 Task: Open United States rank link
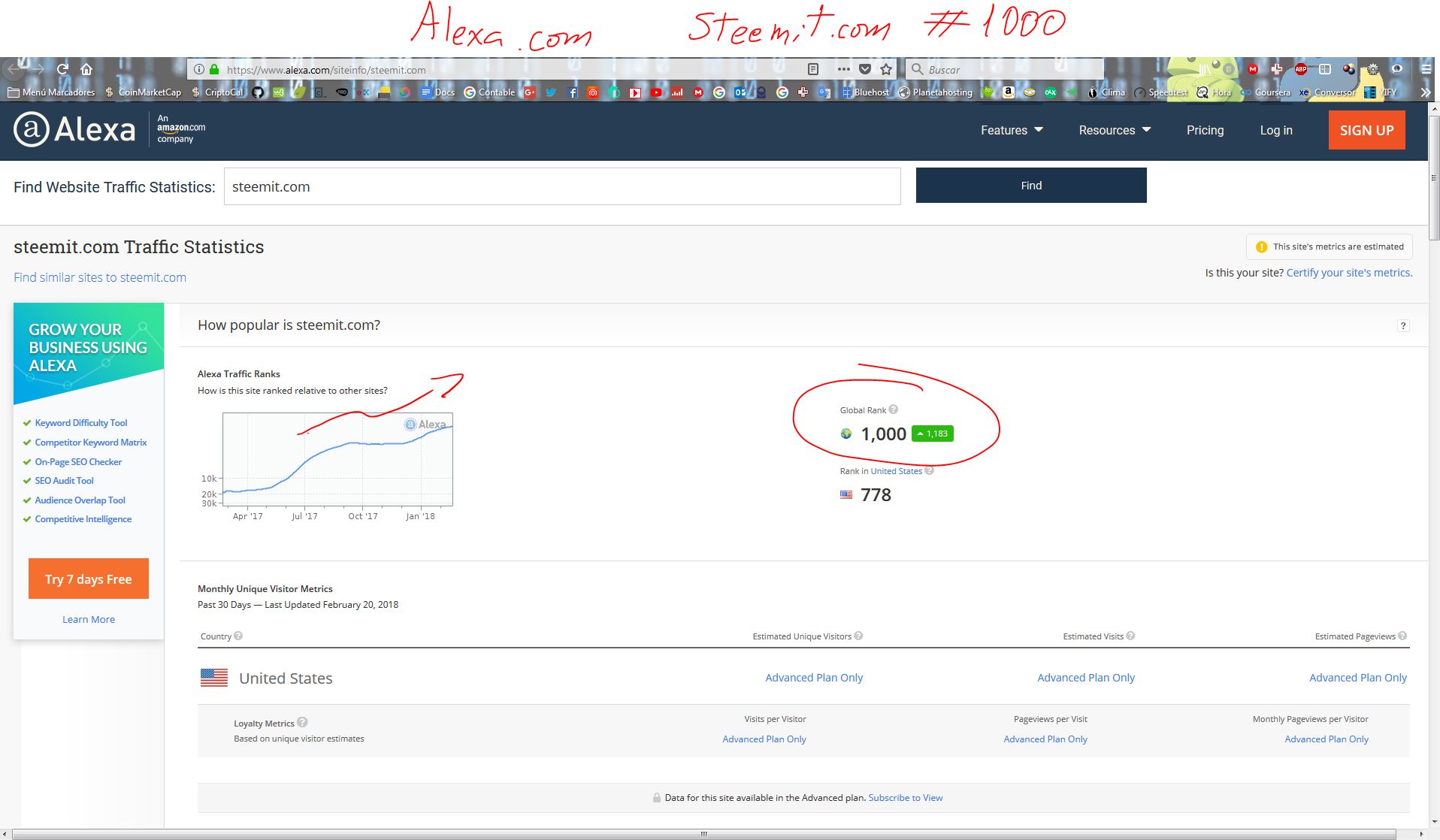pyautogui.click(x=896, y=471)
